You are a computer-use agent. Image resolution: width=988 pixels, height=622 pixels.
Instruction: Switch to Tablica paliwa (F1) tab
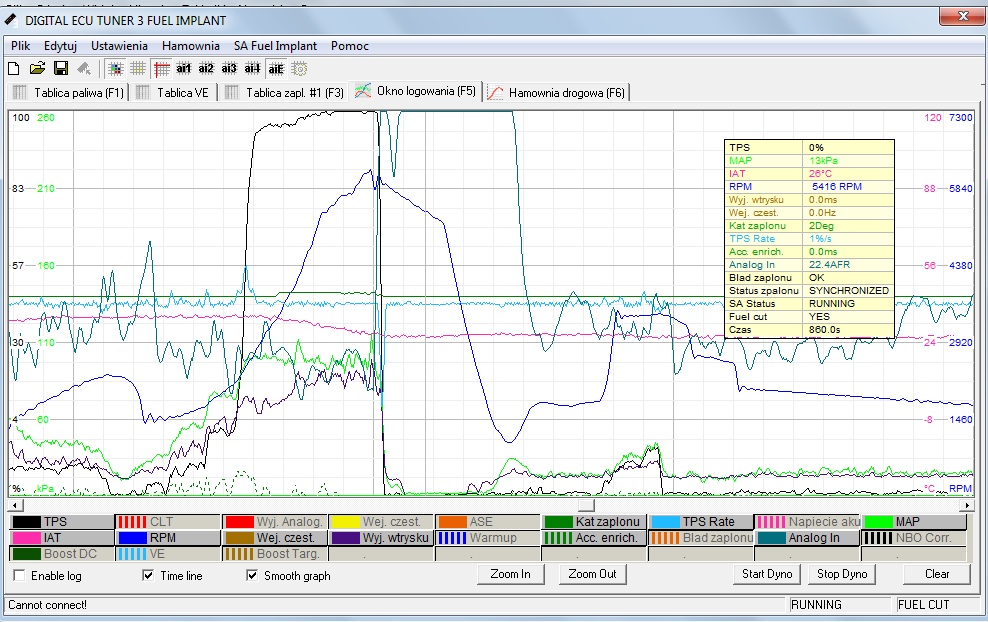point(68,92)
